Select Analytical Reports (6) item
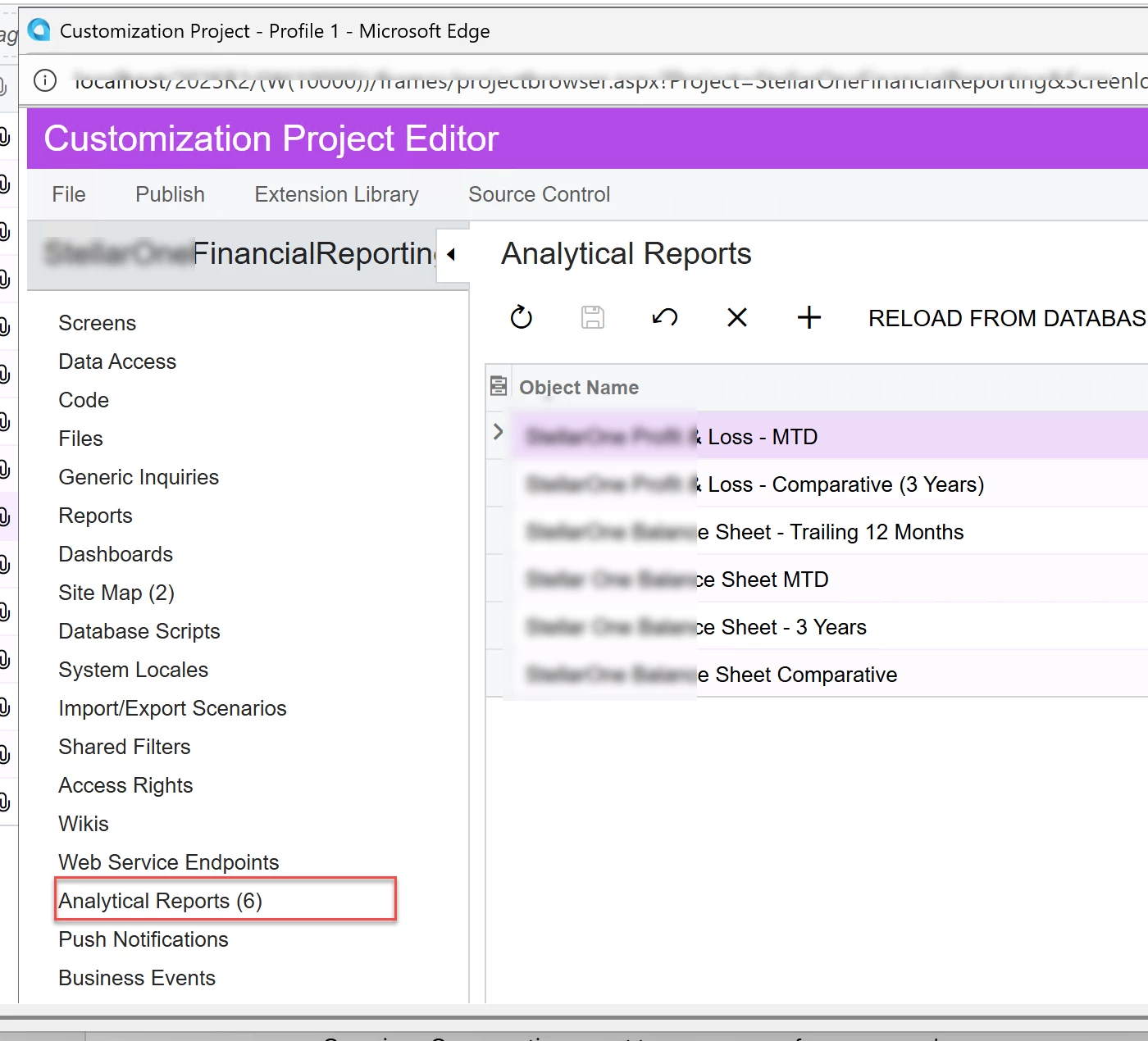The height and width of the screenshot is (1041, 1148). [160, 901]
